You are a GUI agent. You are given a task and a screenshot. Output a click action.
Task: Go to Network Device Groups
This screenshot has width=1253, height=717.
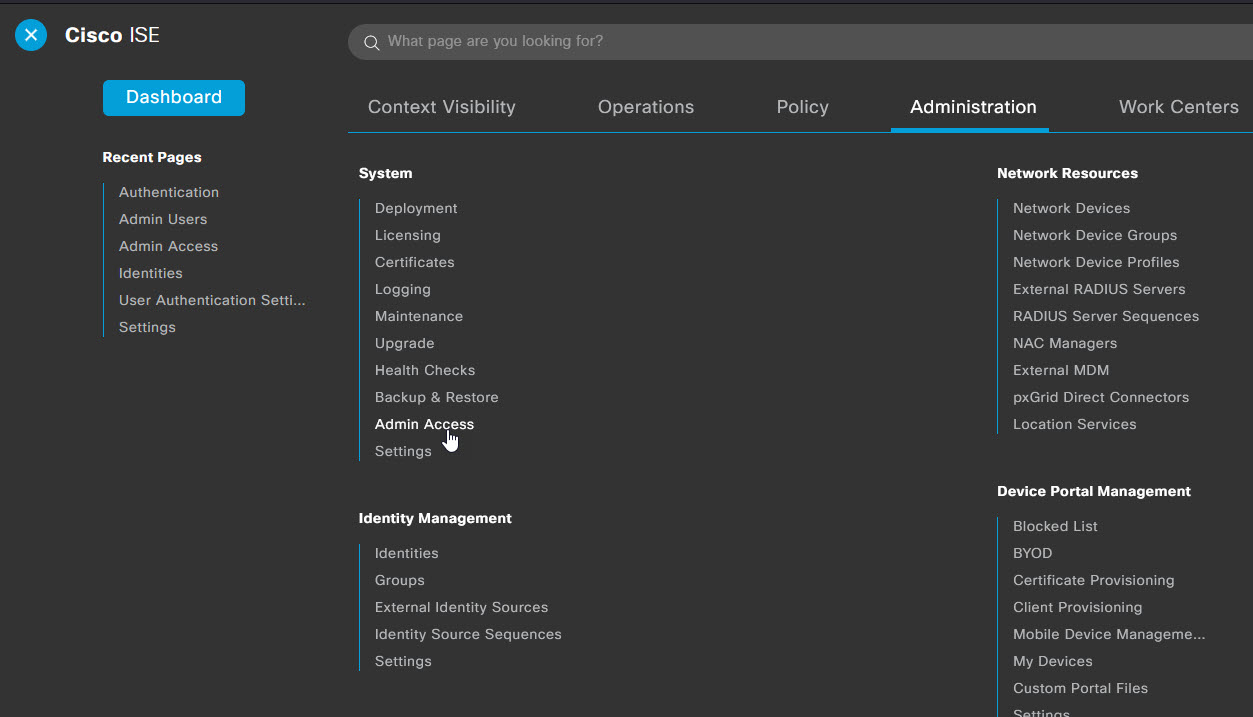(1095, 235)
